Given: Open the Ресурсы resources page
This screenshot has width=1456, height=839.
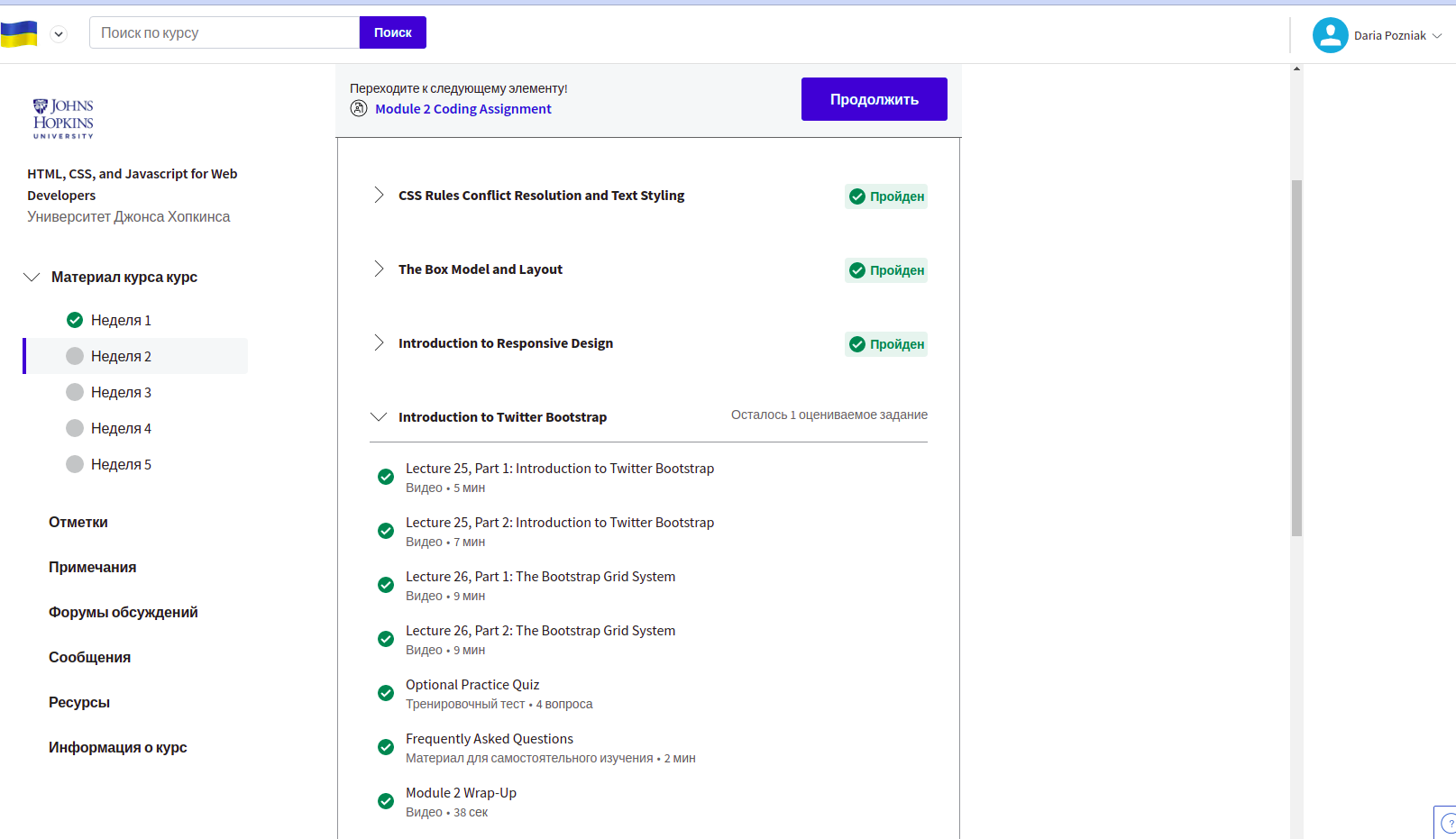Looking at the screenshot, I should point(79,702).
